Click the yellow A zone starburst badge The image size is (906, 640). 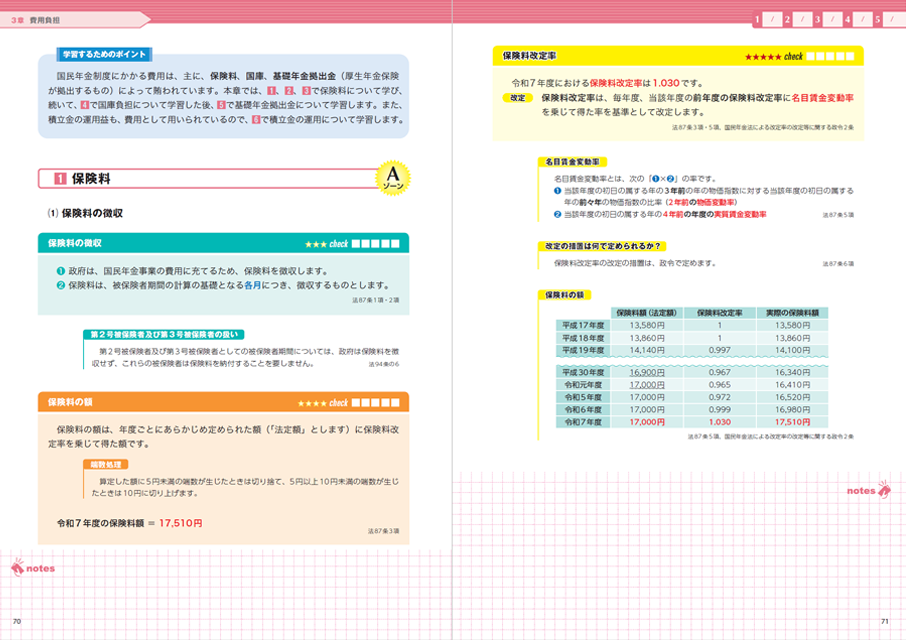391,179
